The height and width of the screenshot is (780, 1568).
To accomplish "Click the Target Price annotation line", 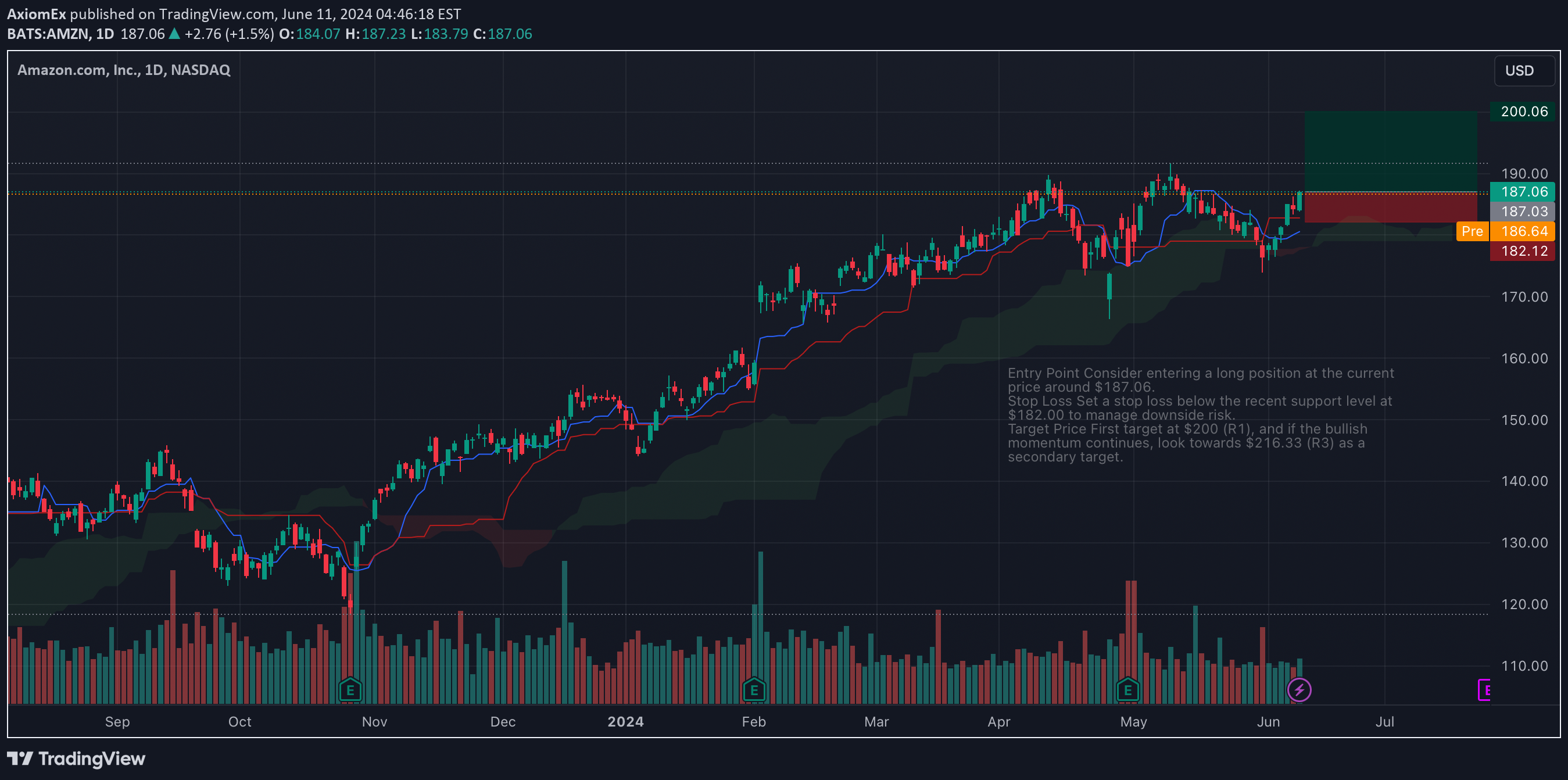I will (1187, 443).
